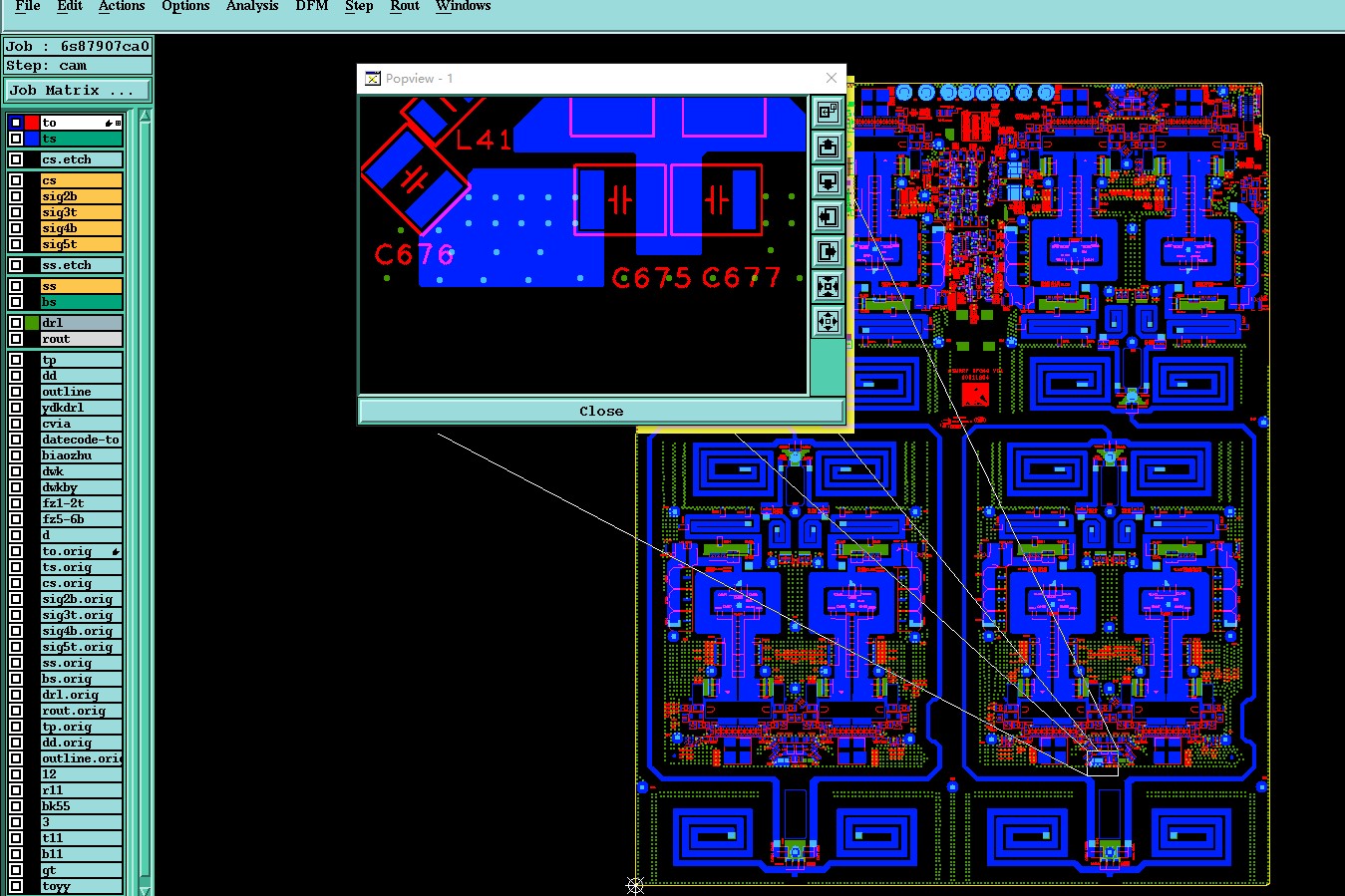Click the layer list vertical scrollbar
The width and height of the screenshot is (1345, 896).
145,498
